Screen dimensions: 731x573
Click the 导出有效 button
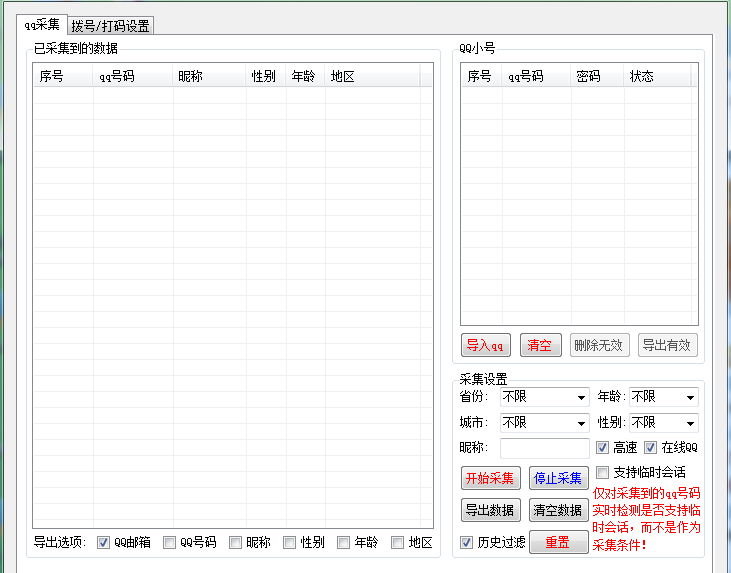pos(667,345)
